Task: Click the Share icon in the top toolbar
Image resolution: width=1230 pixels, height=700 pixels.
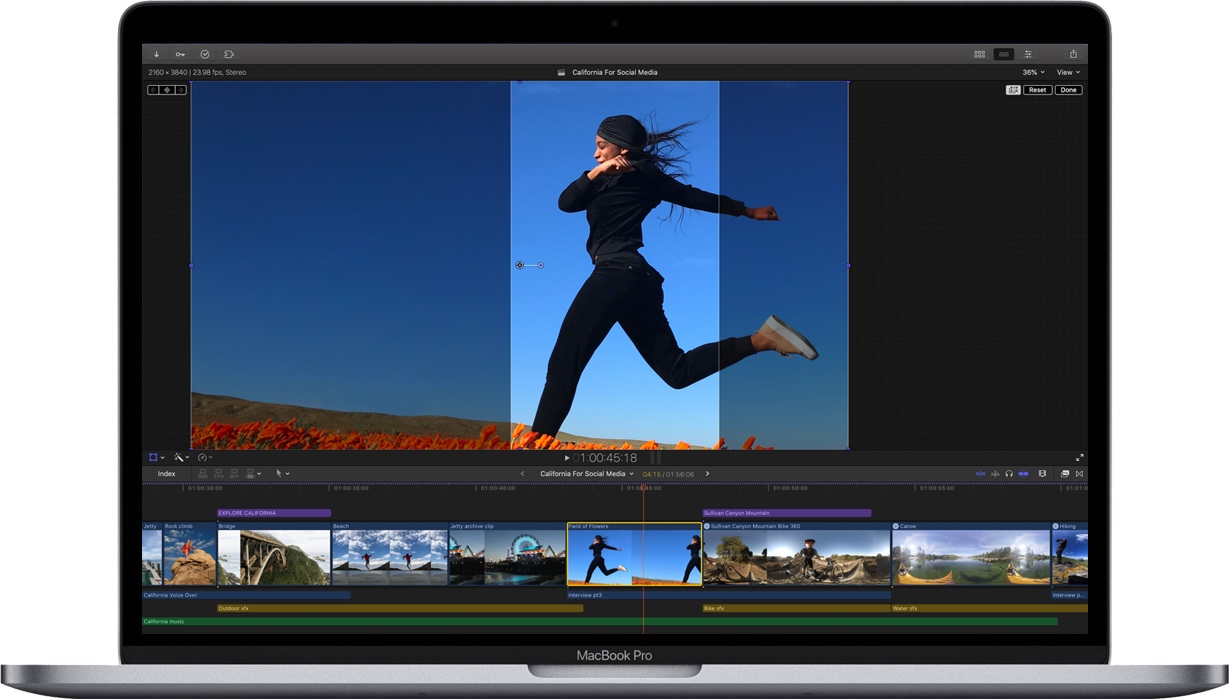Action: [x=1073, y=54]
